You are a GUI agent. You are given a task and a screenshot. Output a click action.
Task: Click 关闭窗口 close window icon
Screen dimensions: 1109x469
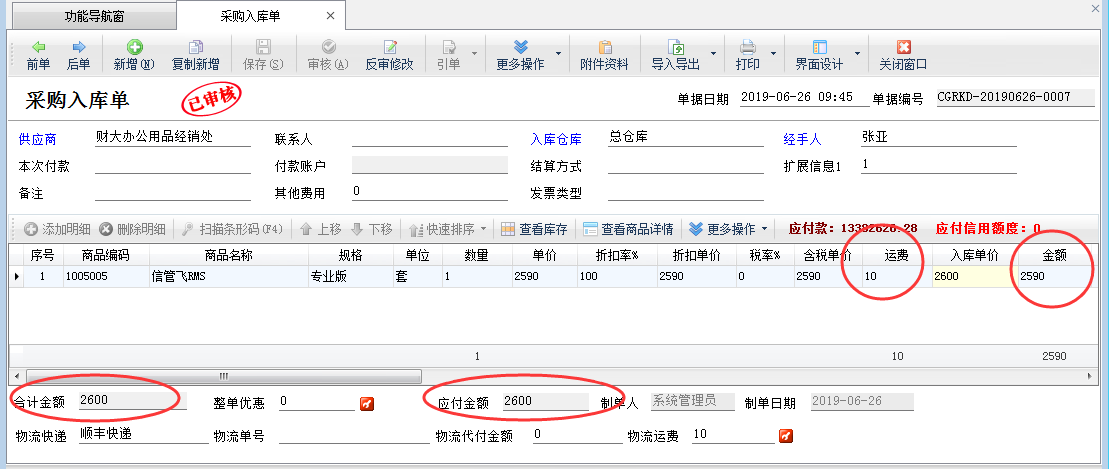pos(903,54)
